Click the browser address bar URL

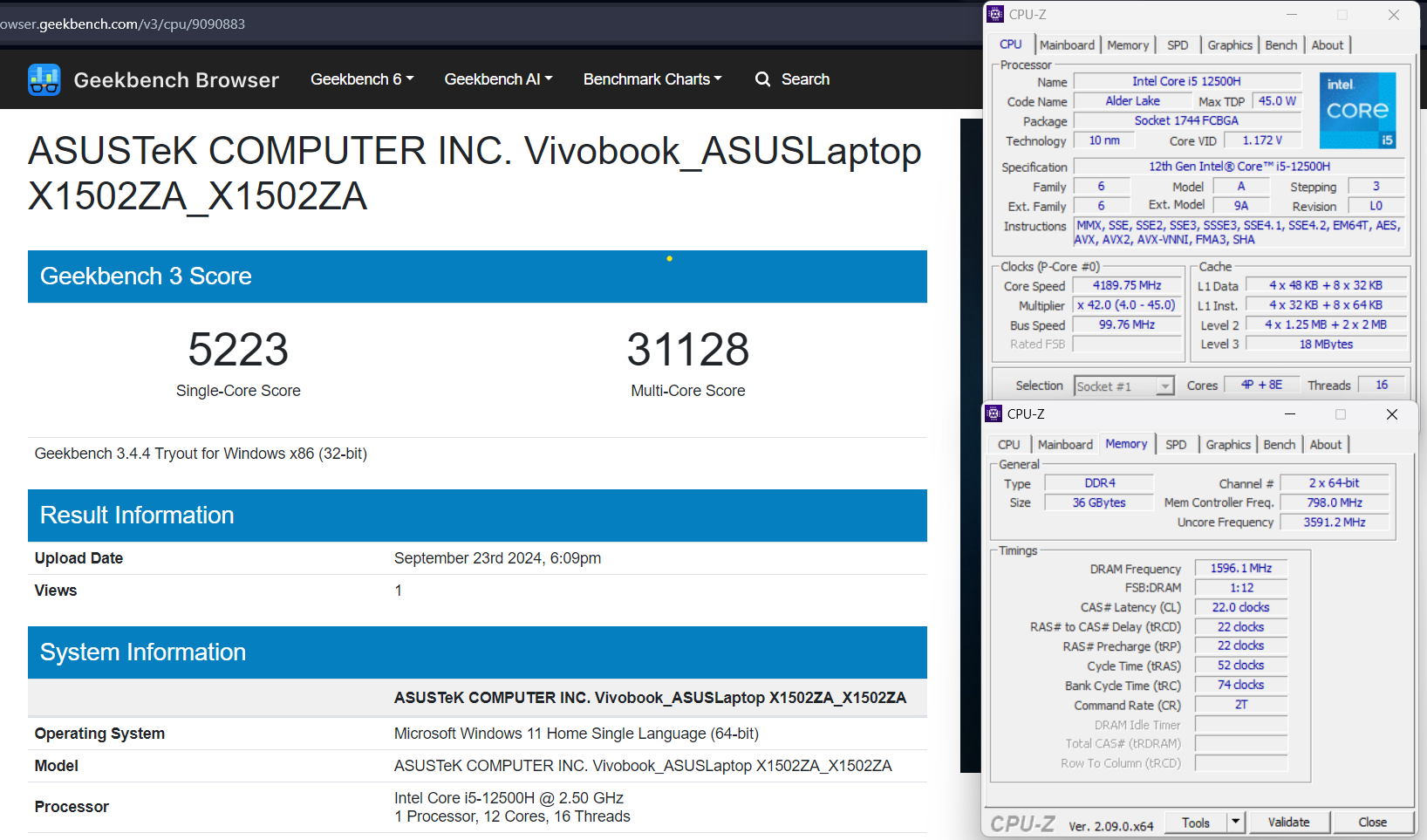tap(122, 24)
